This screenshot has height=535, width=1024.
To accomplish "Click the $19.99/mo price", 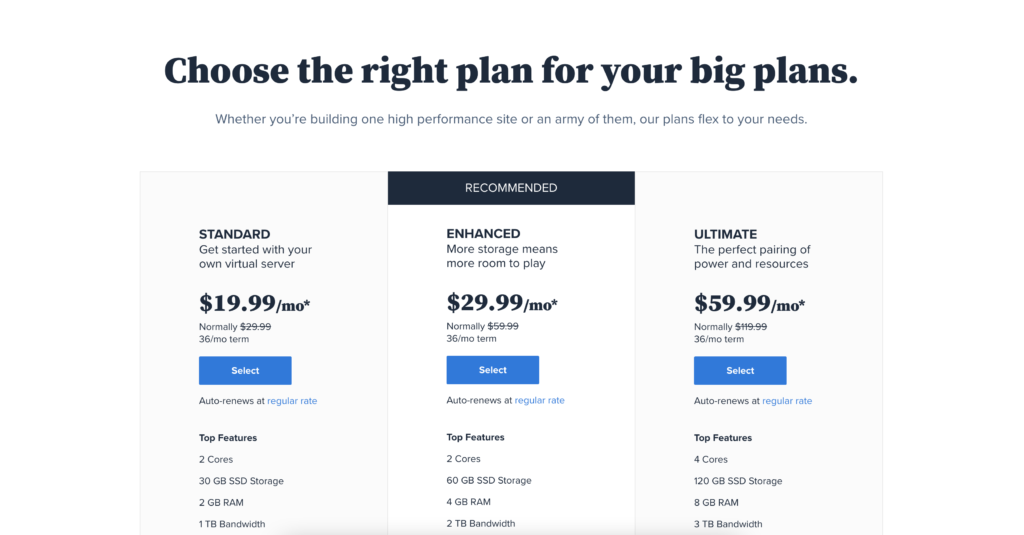I will [255, 303].
